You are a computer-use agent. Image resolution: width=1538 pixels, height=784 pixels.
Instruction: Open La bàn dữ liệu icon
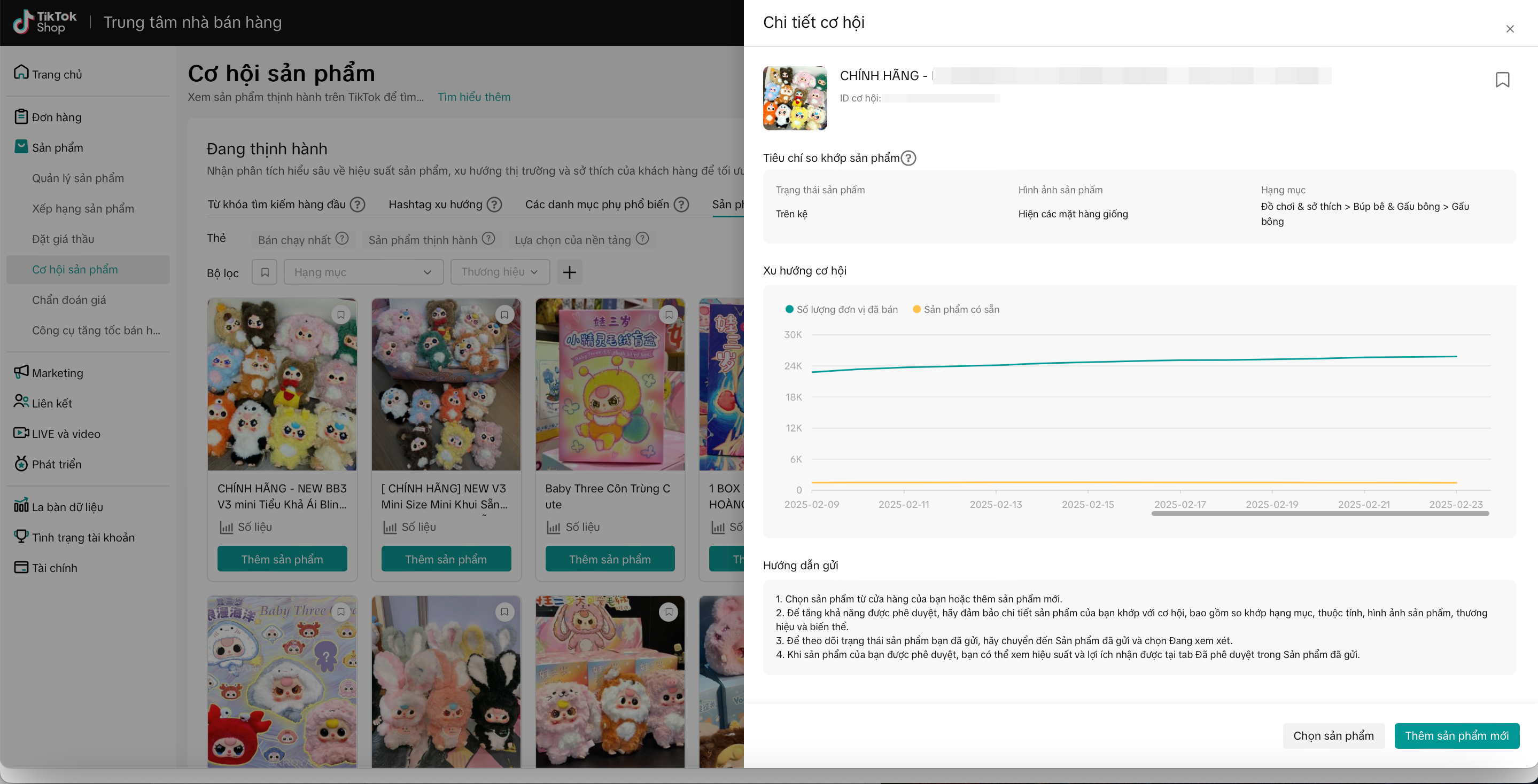[21, 506]
